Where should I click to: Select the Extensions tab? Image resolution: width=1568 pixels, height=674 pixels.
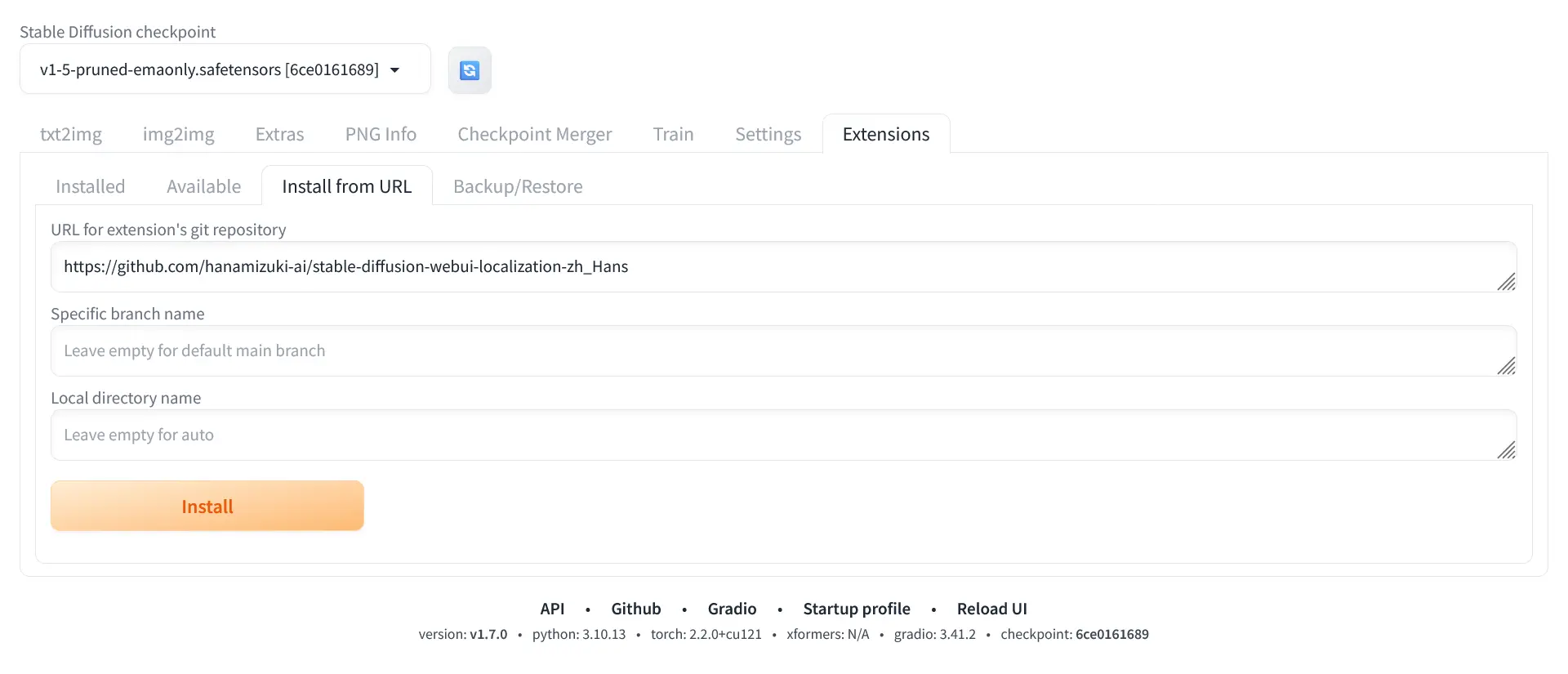[x=886, y=134]
